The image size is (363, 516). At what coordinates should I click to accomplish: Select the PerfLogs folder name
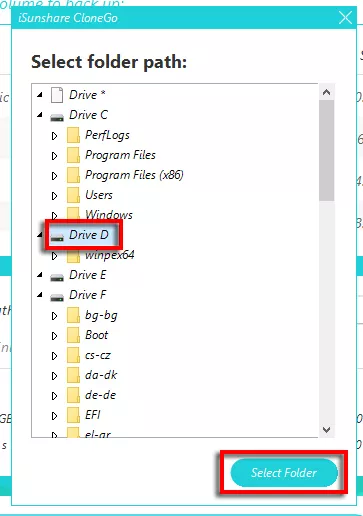click(x=107, y=135)
